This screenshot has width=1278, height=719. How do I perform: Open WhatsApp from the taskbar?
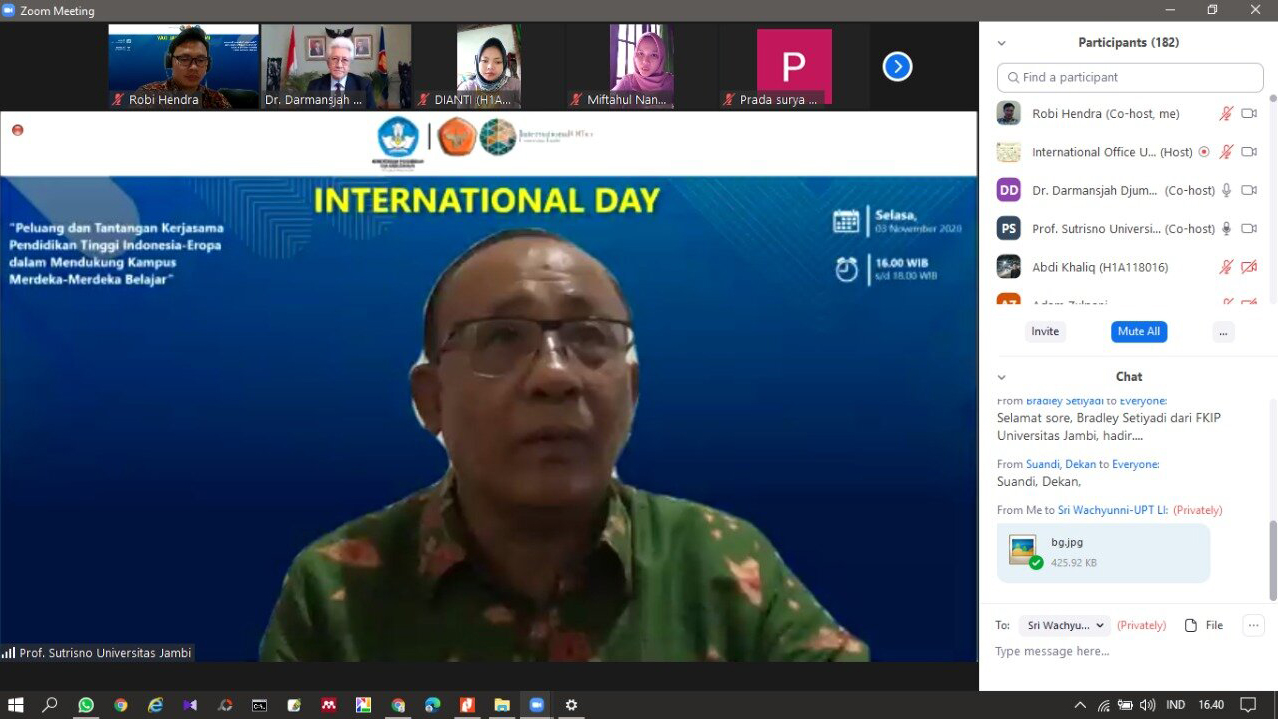coord(86,705)
